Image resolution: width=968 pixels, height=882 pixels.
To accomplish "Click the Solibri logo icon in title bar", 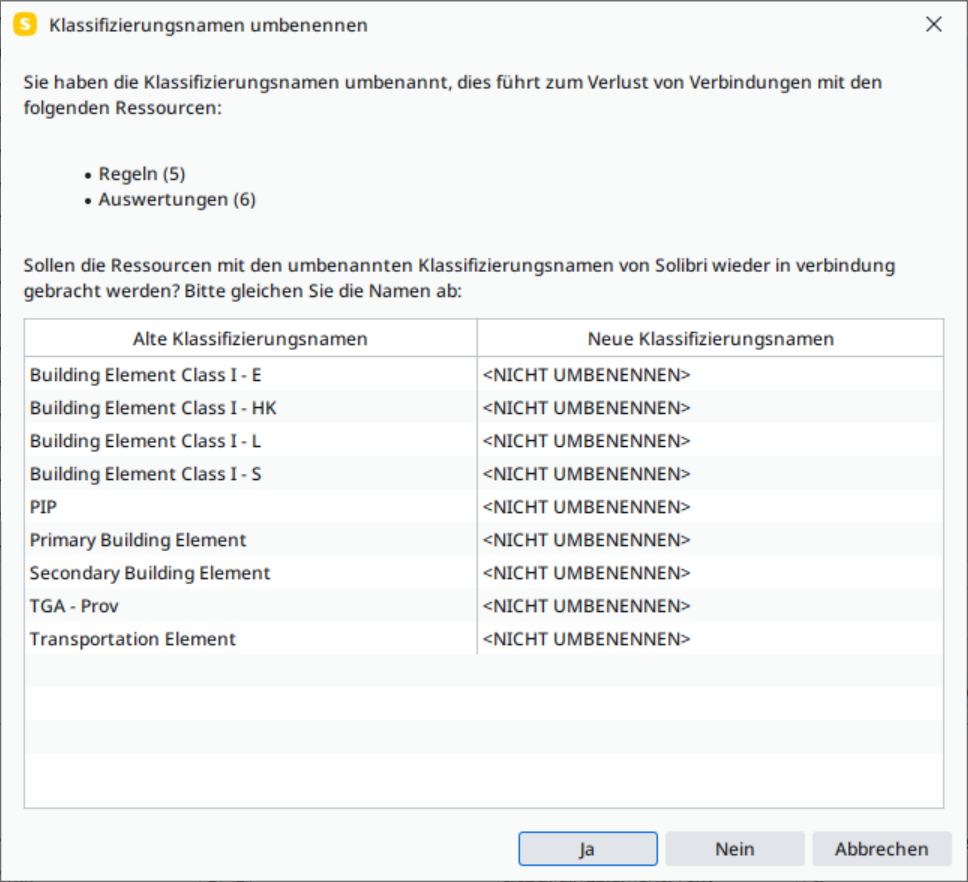I will coord(25,25).
